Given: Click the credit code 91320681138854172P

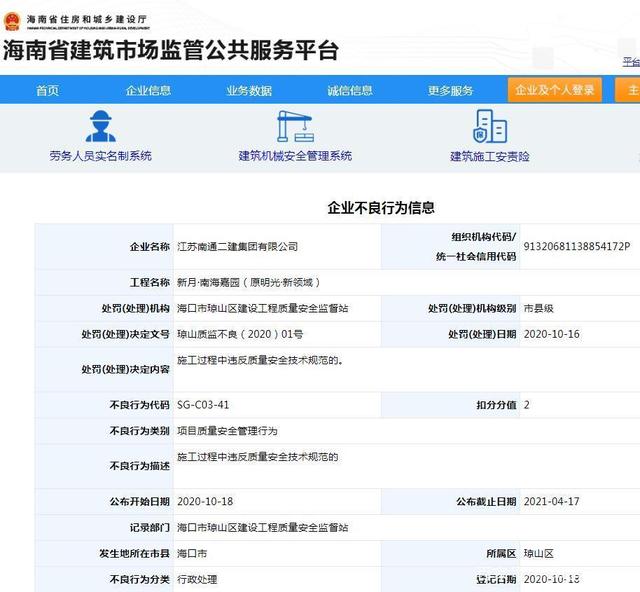Looking at the screenshot, I should (x=576, y=246).
